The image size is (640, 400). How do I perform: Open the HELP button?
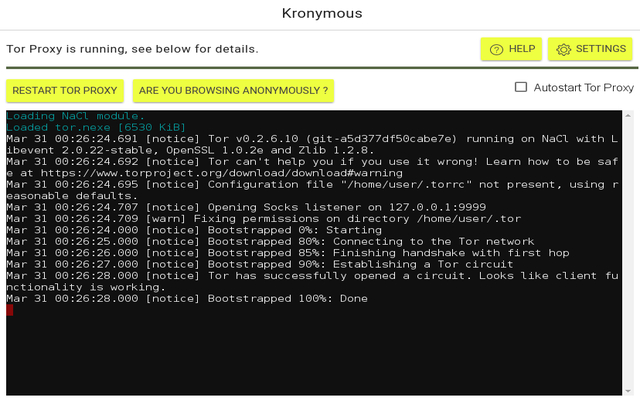[511, 49]
